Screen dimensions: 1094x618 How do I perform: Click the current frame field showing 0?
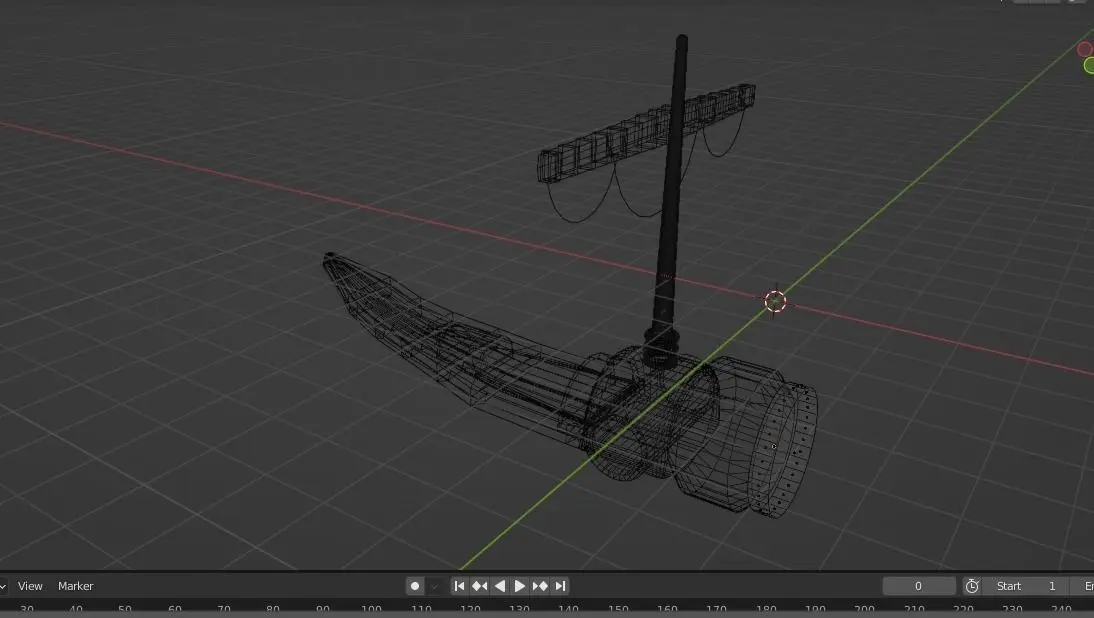pyautogui.click(x=919, y=586)
